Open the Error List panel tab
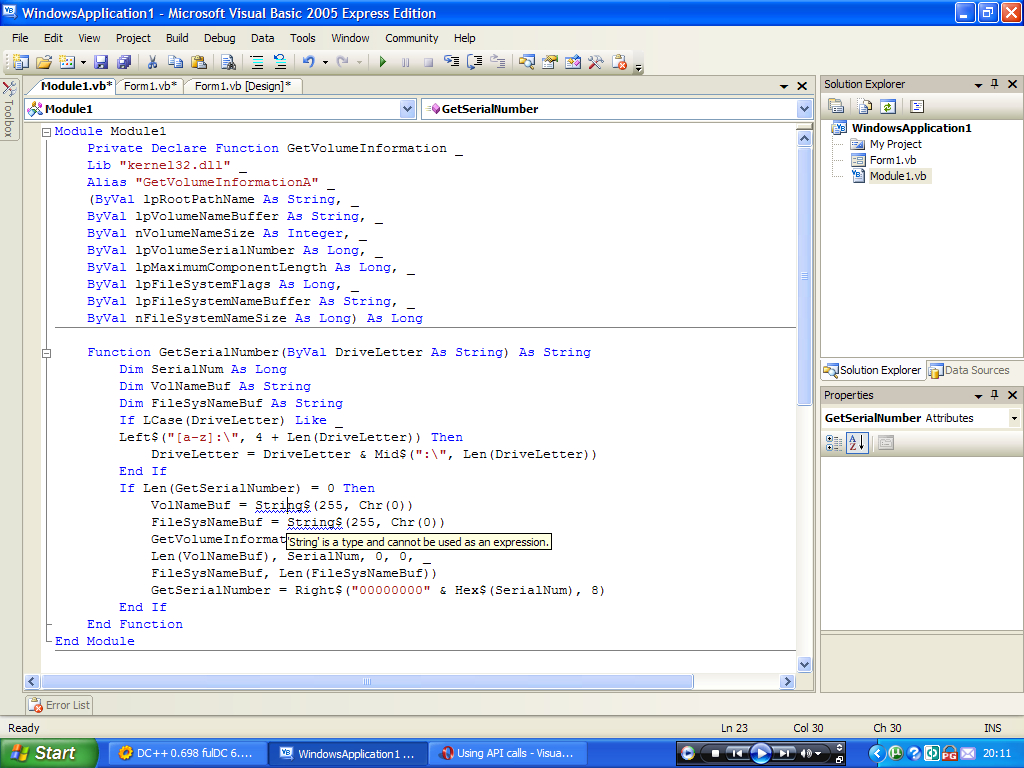This screenshot has width=1024, height=768. tap(59, 705)
